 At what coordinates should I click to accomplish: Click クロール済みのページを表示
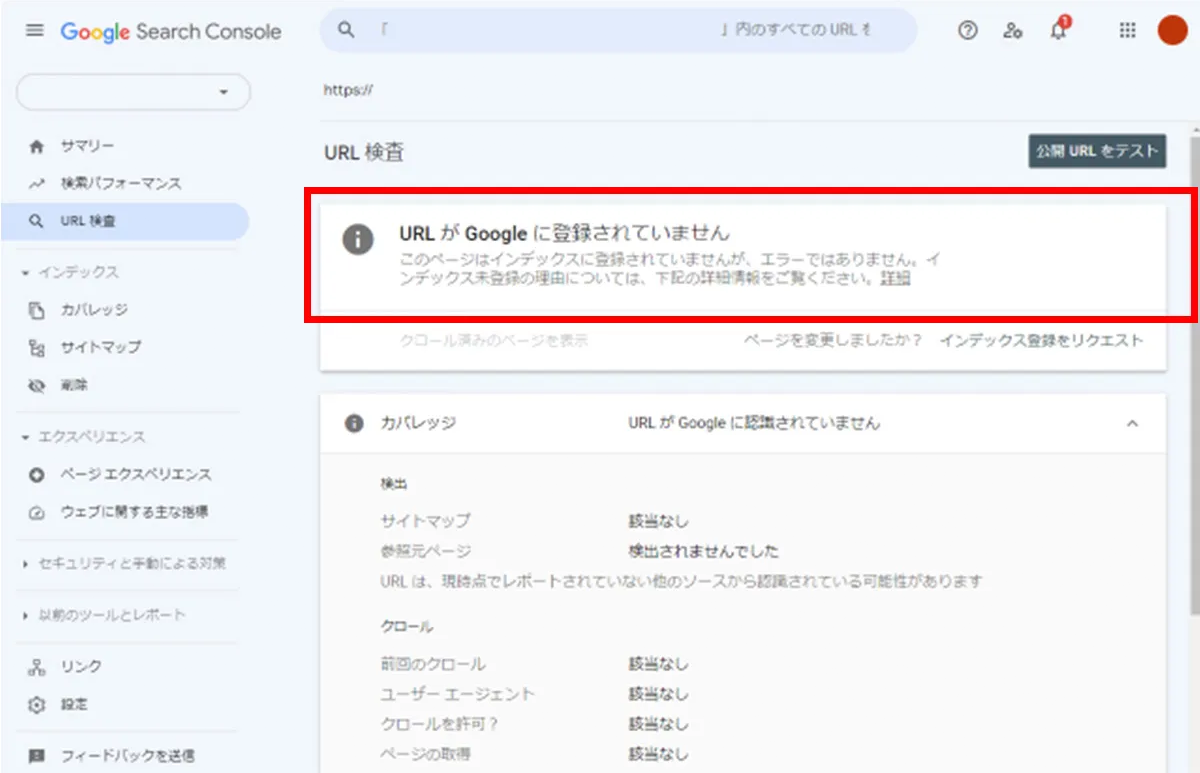tap(494, 341)
